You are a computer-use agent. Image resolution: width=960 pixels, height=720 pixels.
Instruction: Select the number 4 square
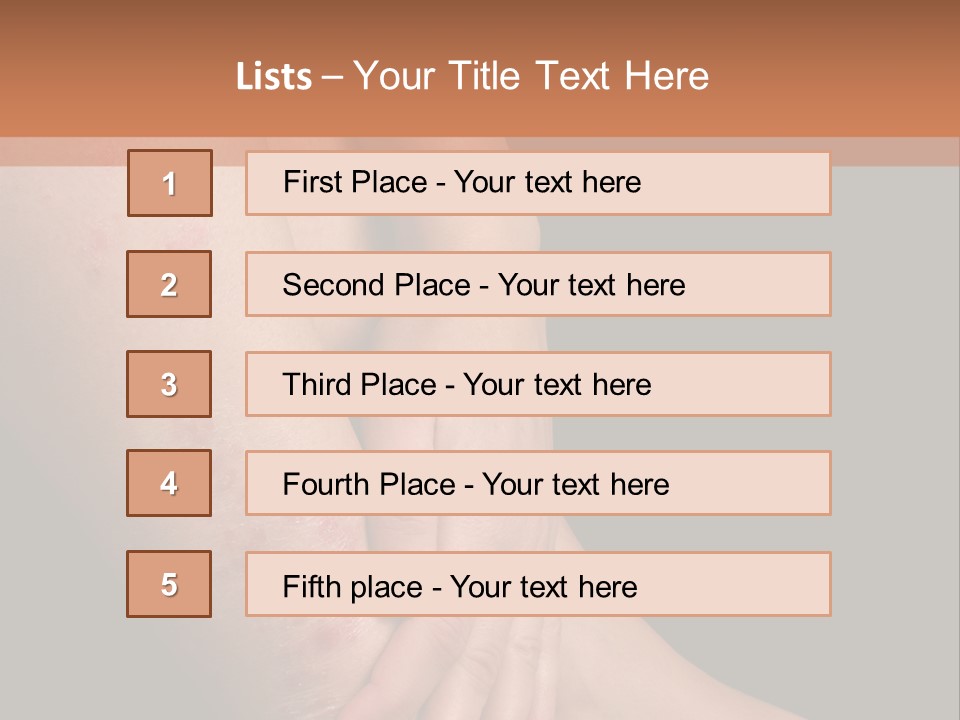click(169, 483)
